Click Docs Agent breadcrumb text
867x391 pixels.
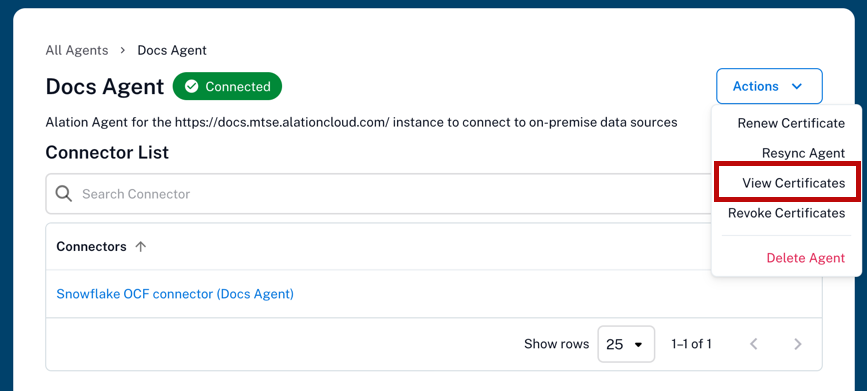point(172,50)
